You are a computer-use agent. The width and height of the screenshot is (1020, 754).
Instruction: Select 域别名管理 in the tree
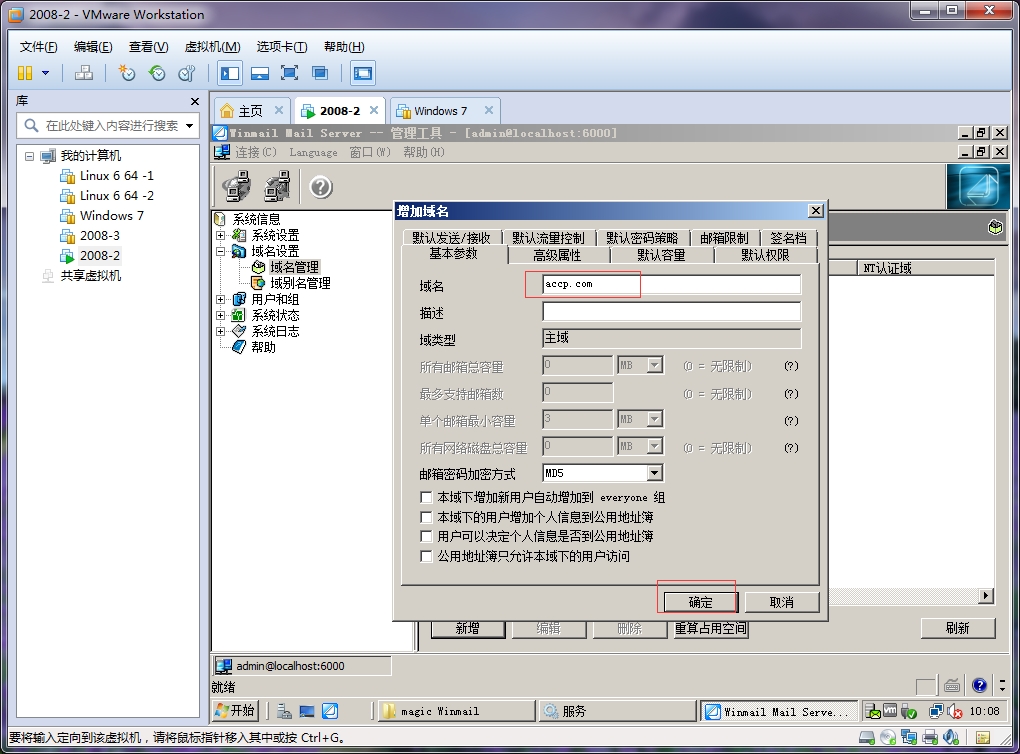[301, 283]
